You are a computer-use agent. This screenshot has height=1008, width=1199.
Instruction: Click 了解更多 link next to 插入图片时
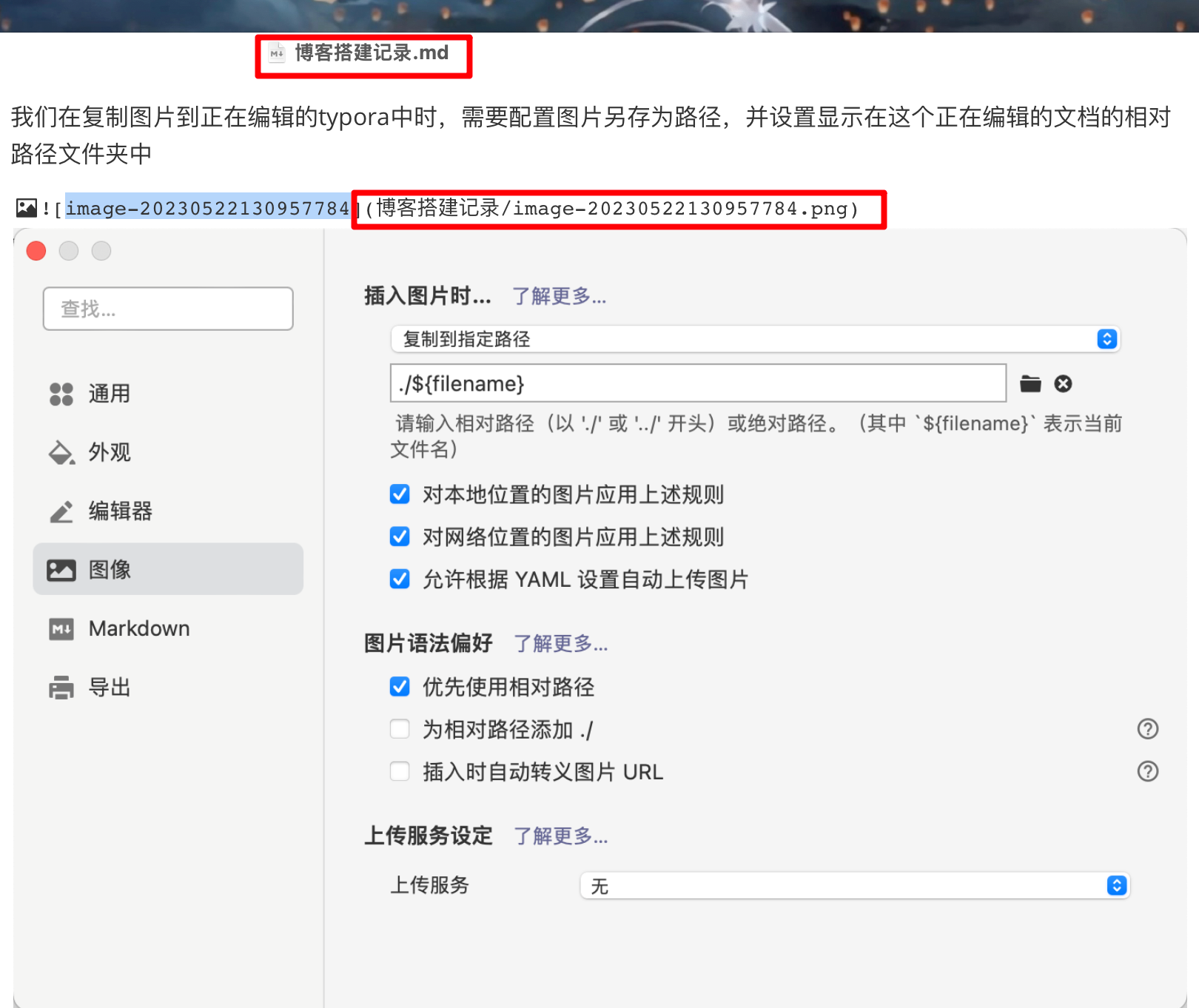pyautogui.click(x=559, y=297)
